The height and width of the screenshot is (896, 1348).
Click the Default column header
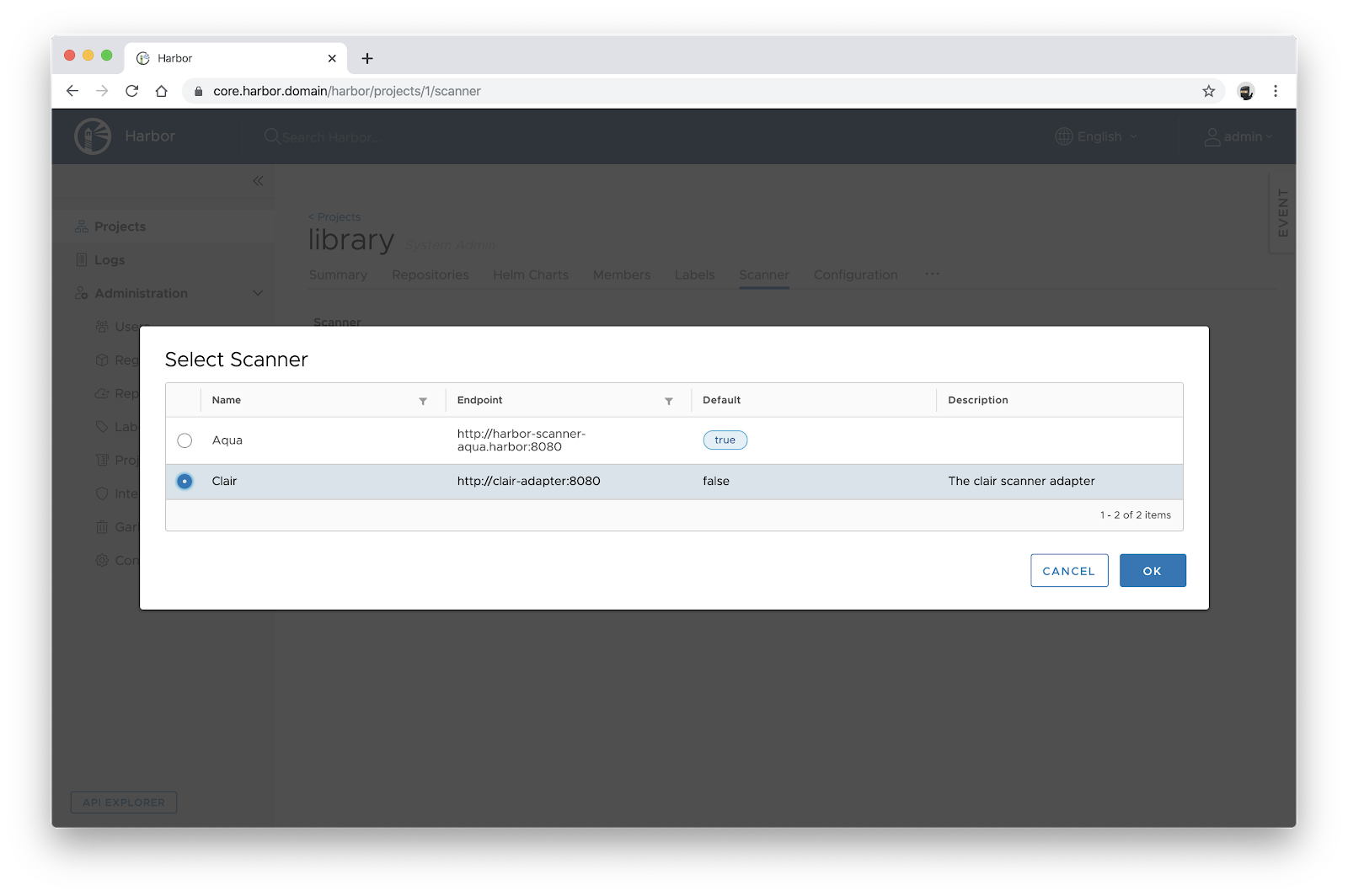(721, 400)
